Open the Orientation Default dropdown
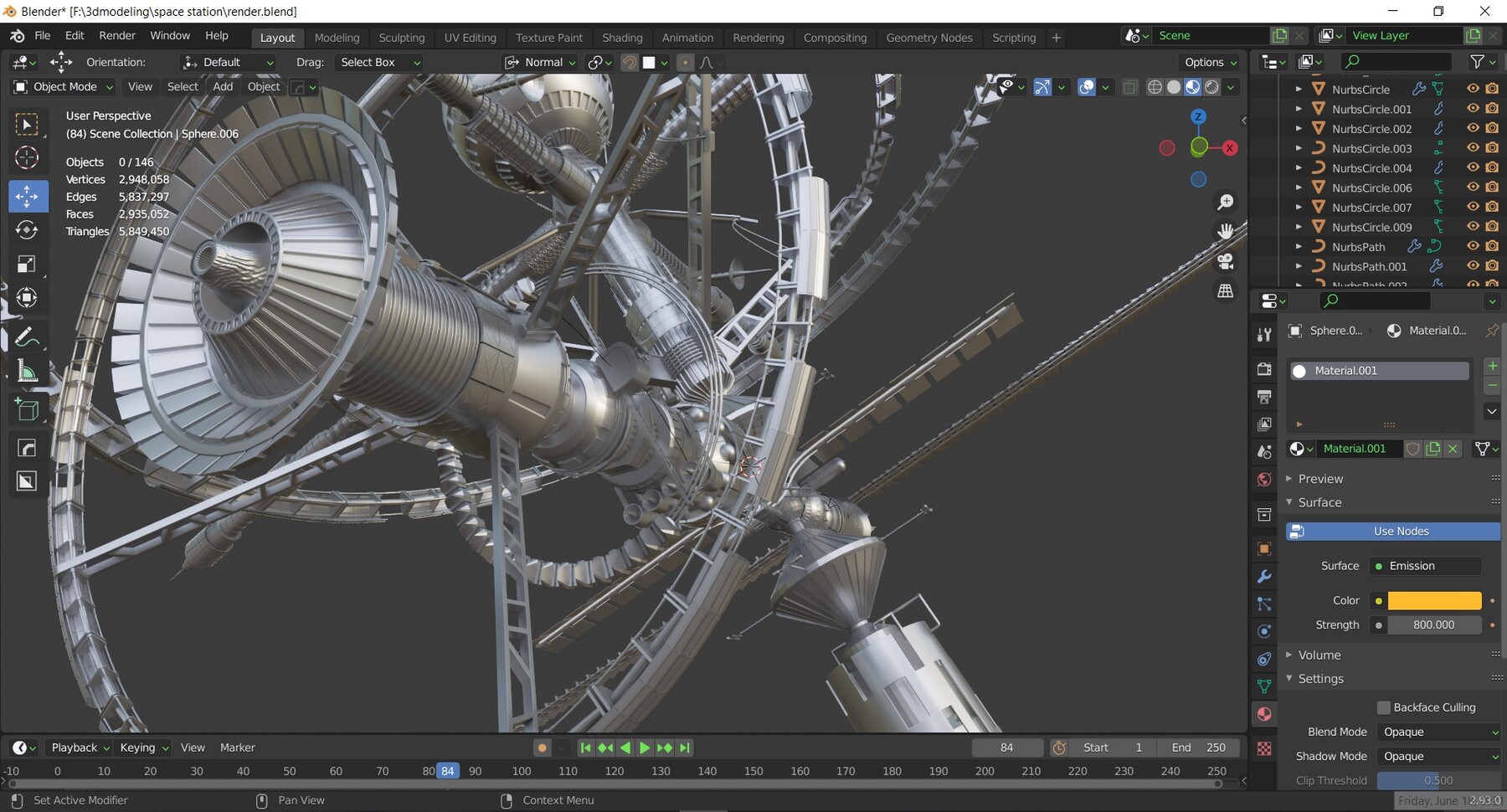 (x=228, y=62)
